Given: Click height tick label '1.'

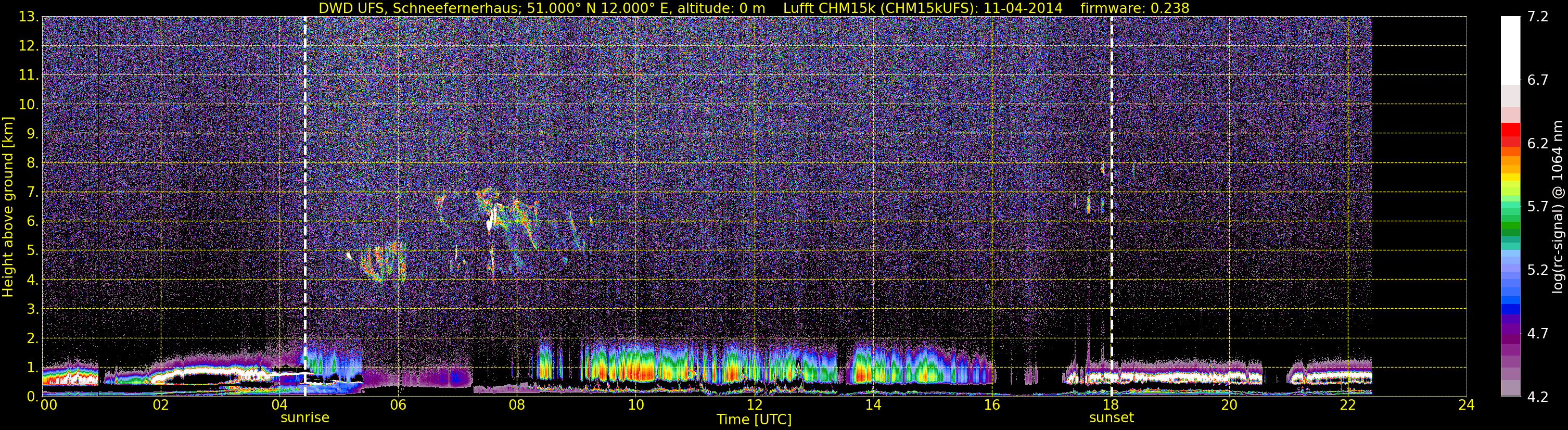Looking at the screenshot, I should pos(32,368).
